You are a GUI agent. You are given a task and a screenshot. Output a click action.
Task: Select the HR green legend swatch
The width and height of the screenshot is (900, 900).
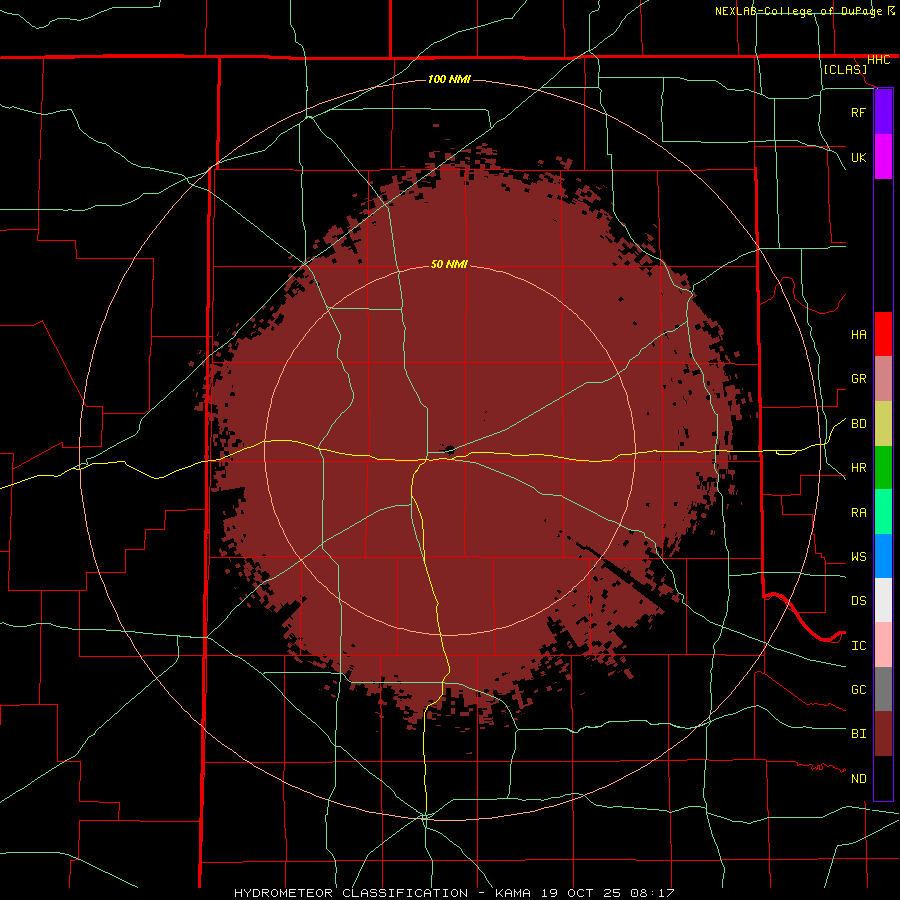883,468
